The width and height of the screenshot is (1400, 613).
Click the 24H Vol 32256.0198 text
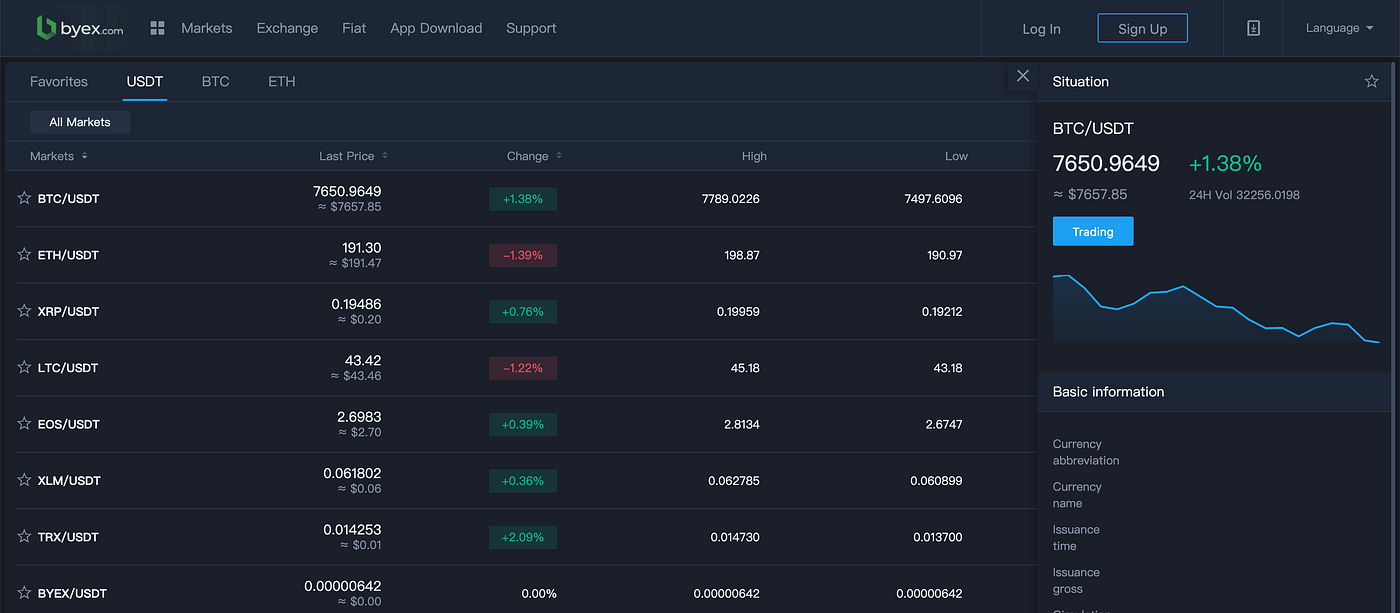1244,195
